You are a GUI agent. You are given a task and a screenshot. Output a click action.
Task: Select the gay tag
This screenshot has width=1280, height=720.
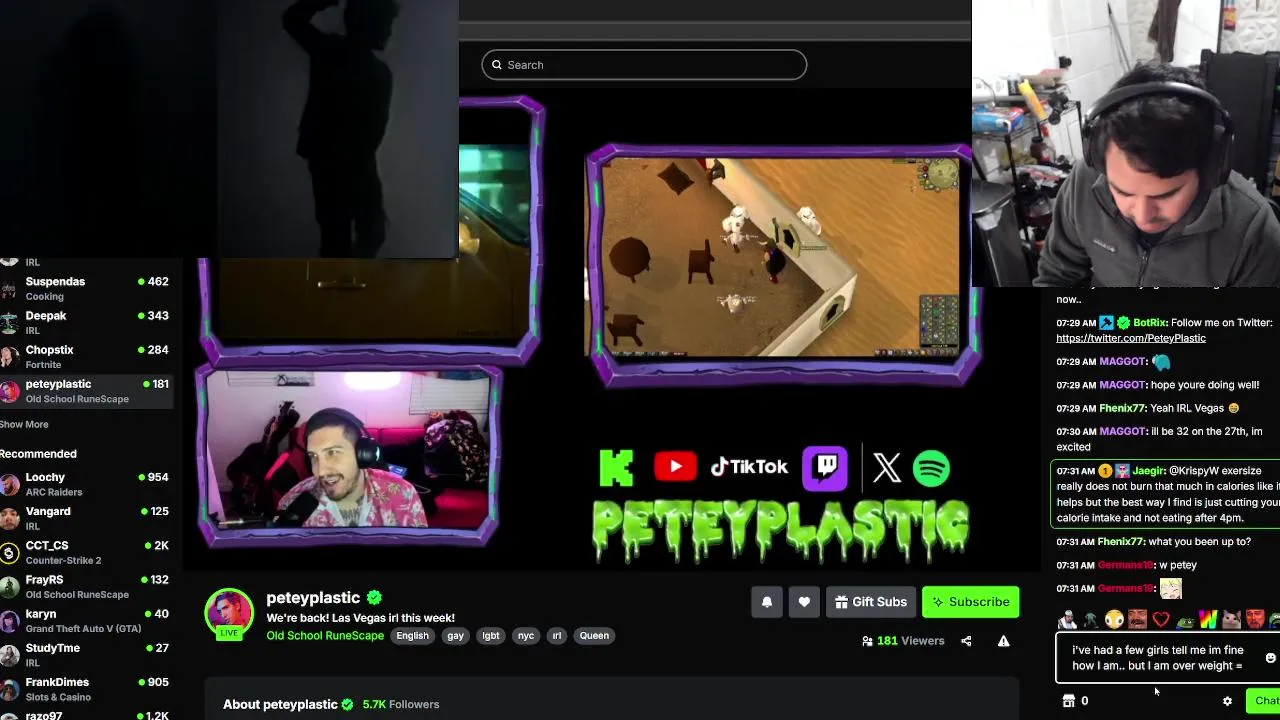455,636
